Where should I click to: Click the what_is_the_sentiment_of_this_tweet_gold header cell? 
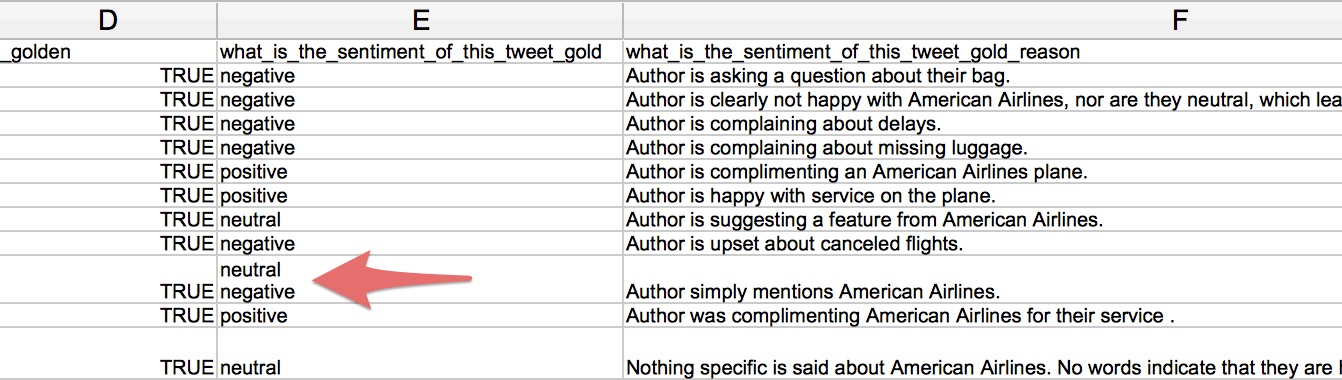click(x=420, y=52)
